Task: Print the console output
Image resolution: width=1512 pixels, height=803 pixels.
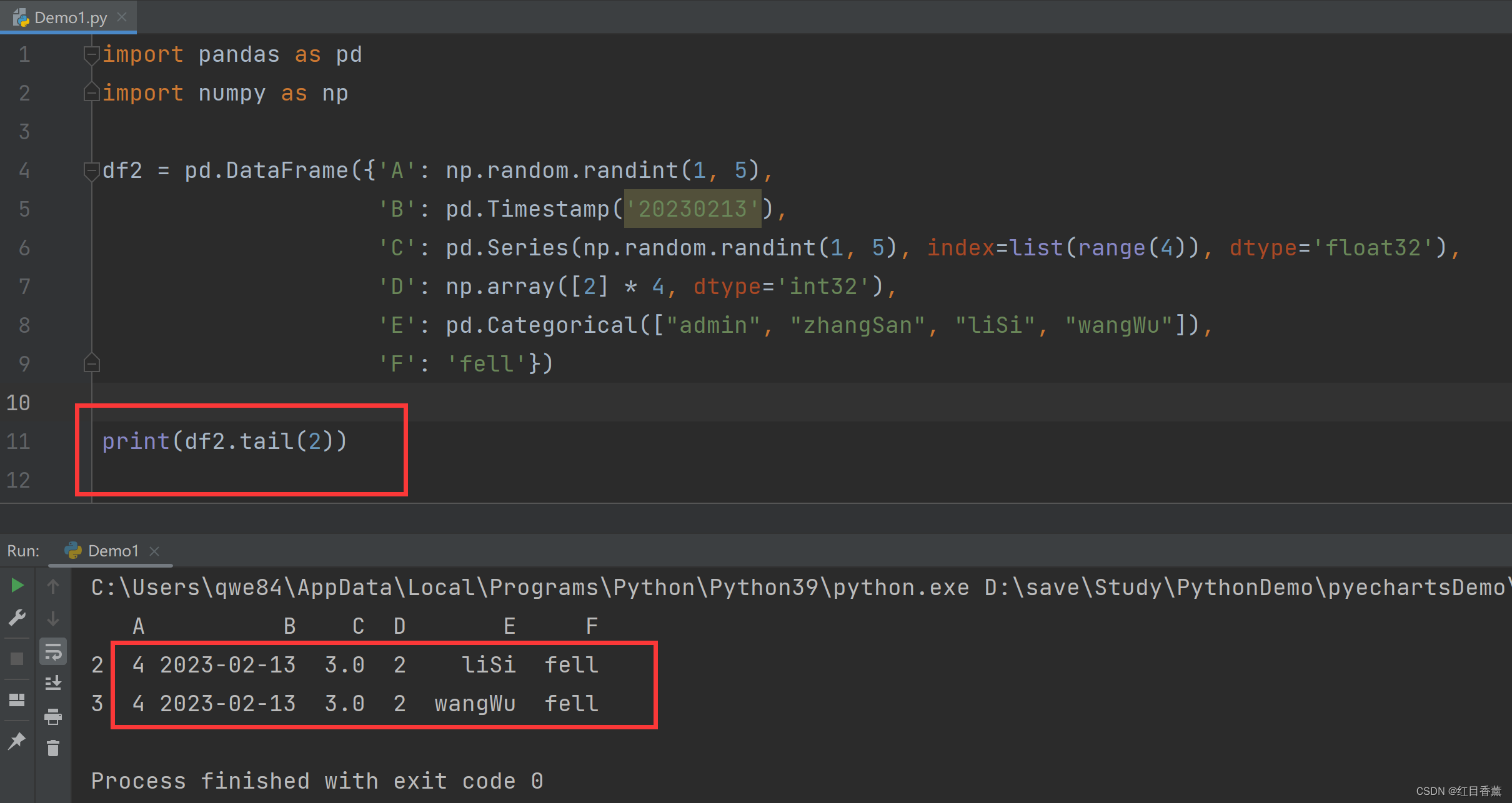Action: [x=53, y=716]
